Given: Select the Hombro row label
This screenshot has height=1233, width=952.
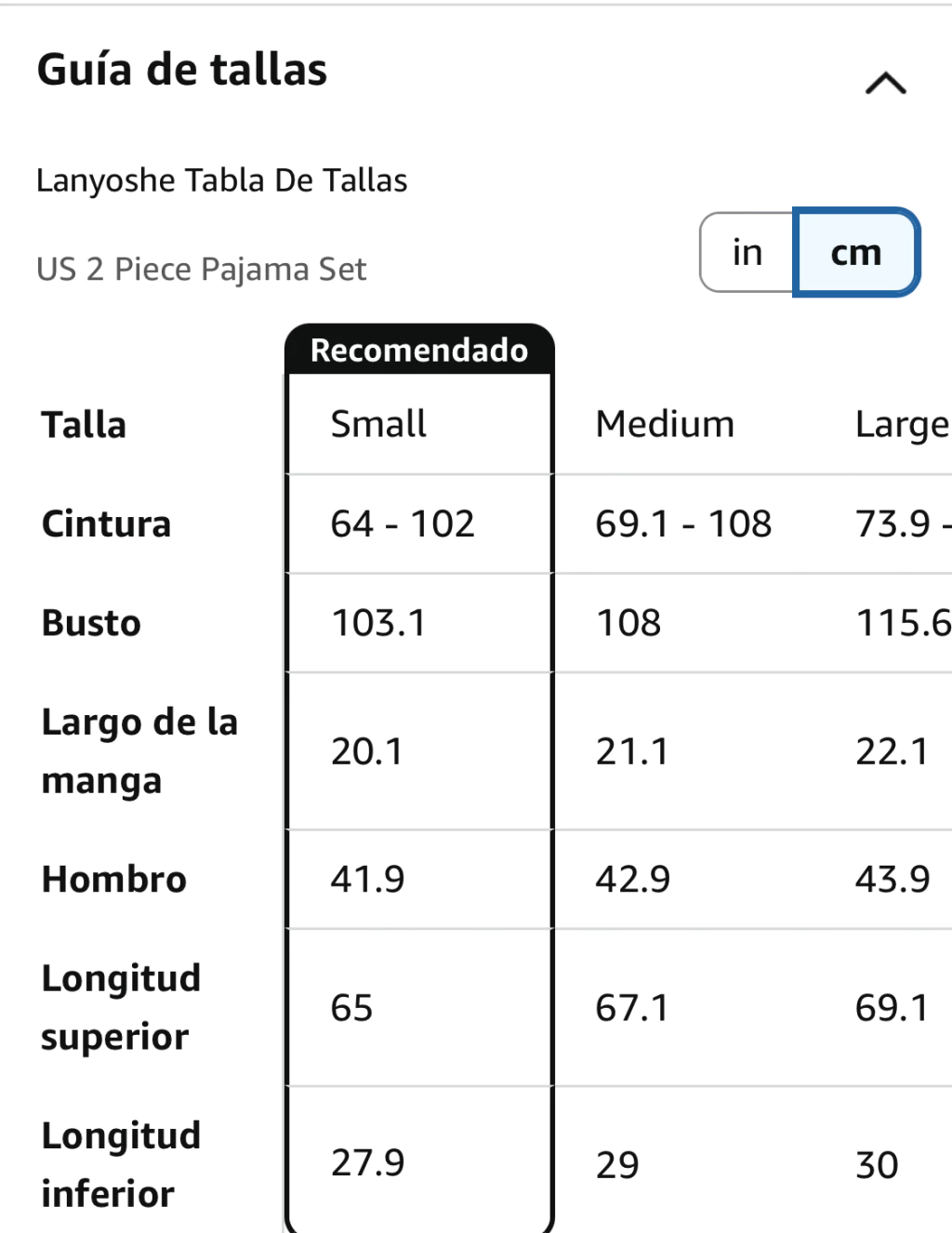Looking at the screenshot, I should 114,880.
